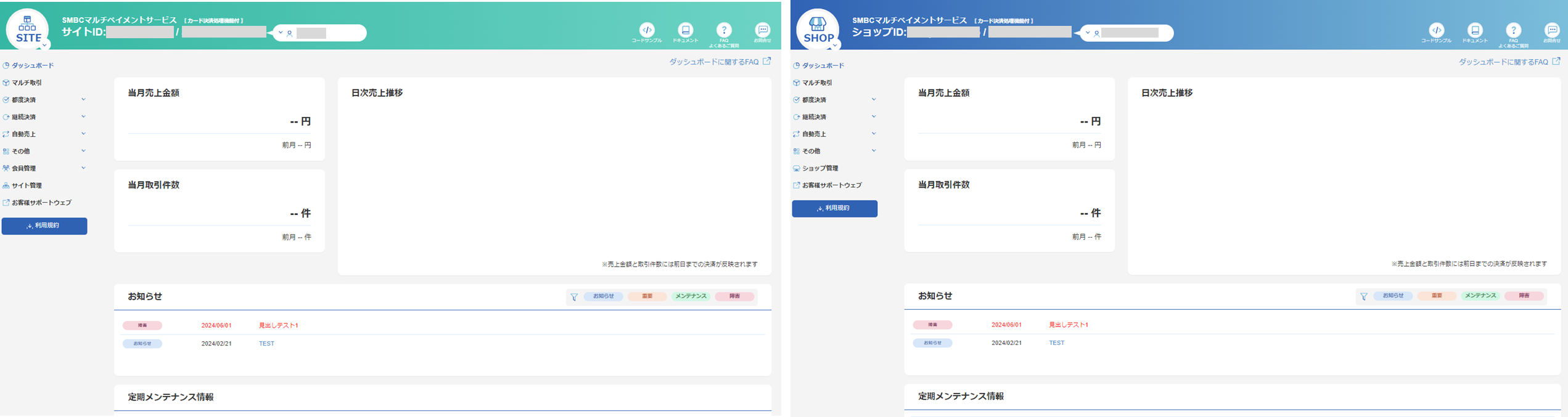Toggle お知らせ filter chip on SHOP screen
The image size is (1568, 417).
pyautogui.click(x=1394, y=296)
